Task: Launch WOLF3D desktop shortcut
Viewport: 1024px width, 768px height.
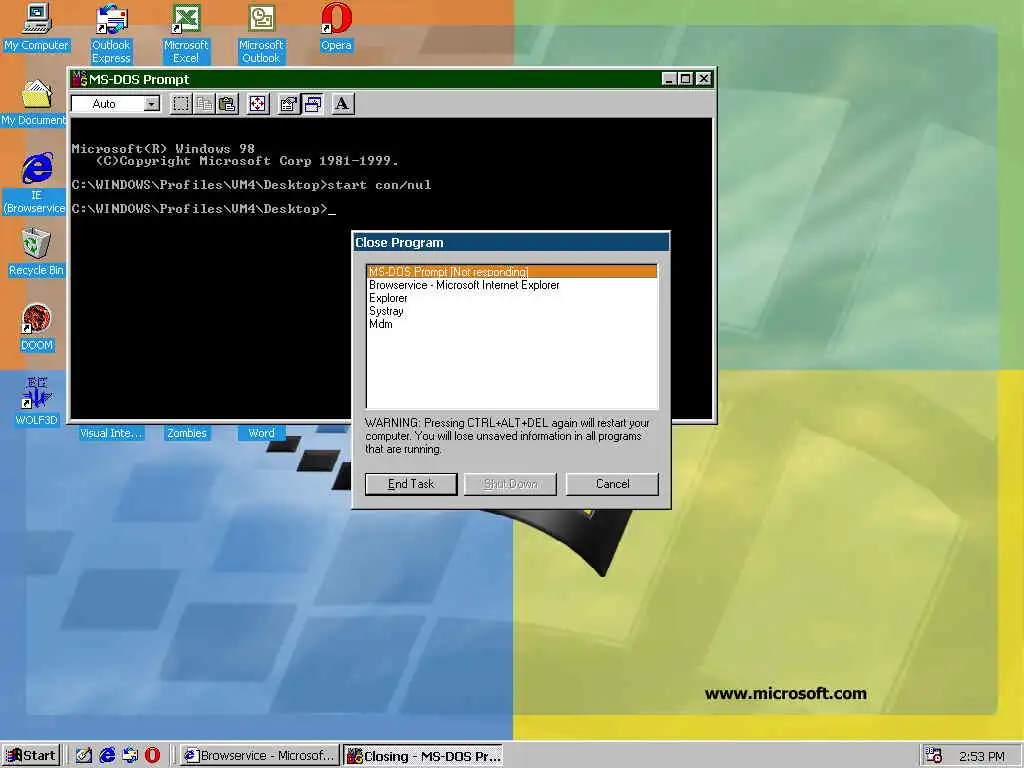Action: pyautogui.click(x=37, y=401)
